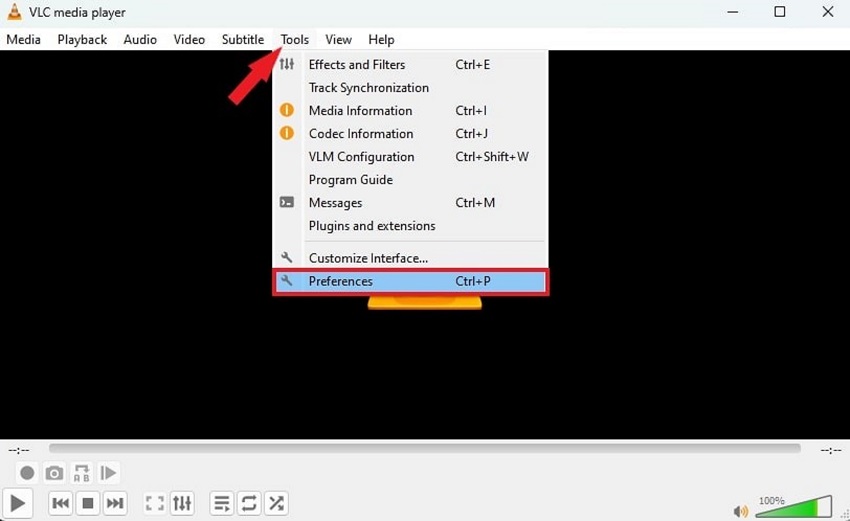Viewport: 850px width, 521px height.
Task: Mute audio via speaker icon
Action: pyautogui.click(x=740, y=511)
